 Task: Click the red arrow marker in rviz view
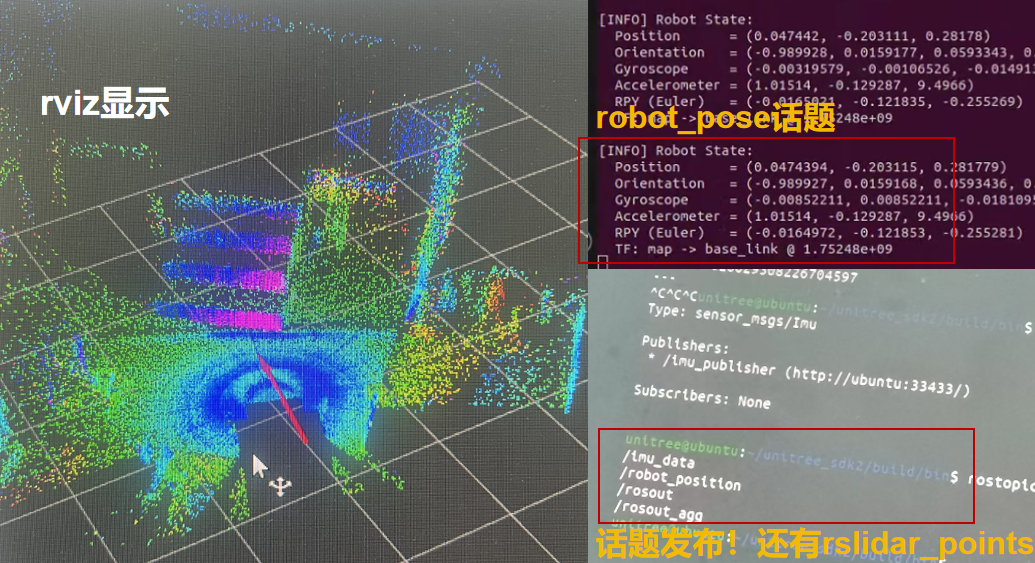[283, 398]
